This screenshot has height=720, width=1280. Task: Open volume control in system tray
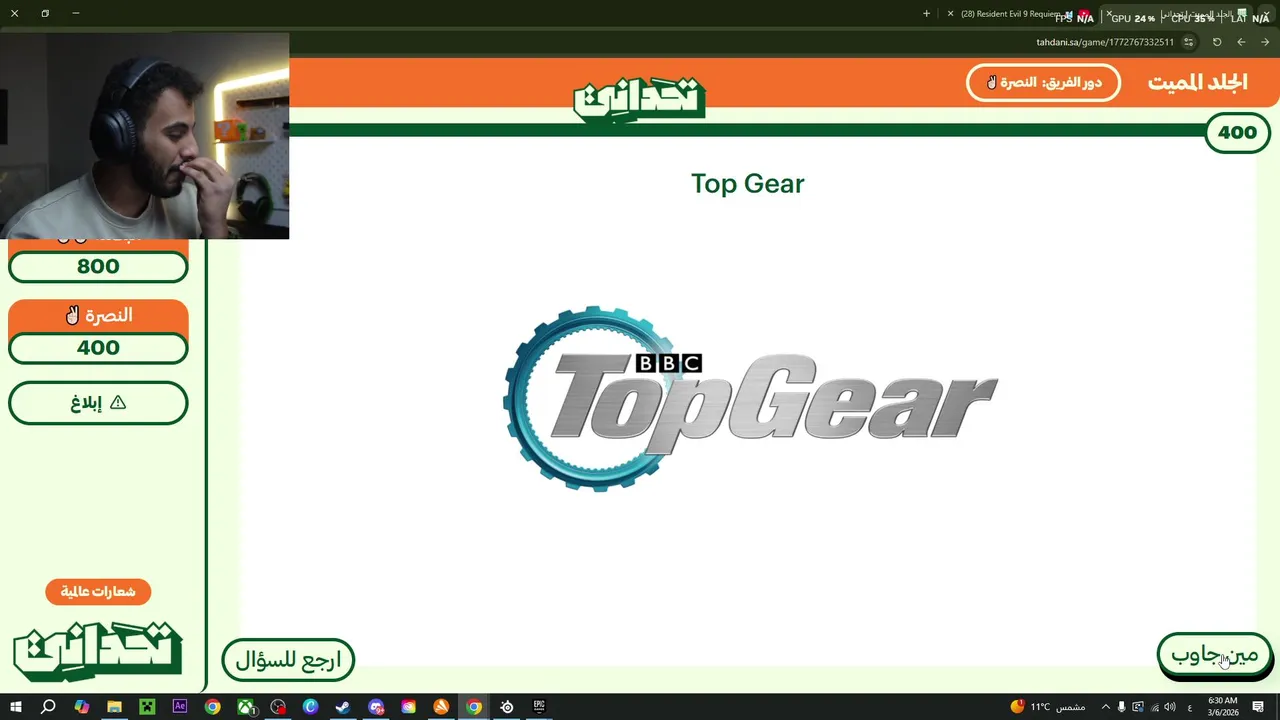coord(1170,707)
